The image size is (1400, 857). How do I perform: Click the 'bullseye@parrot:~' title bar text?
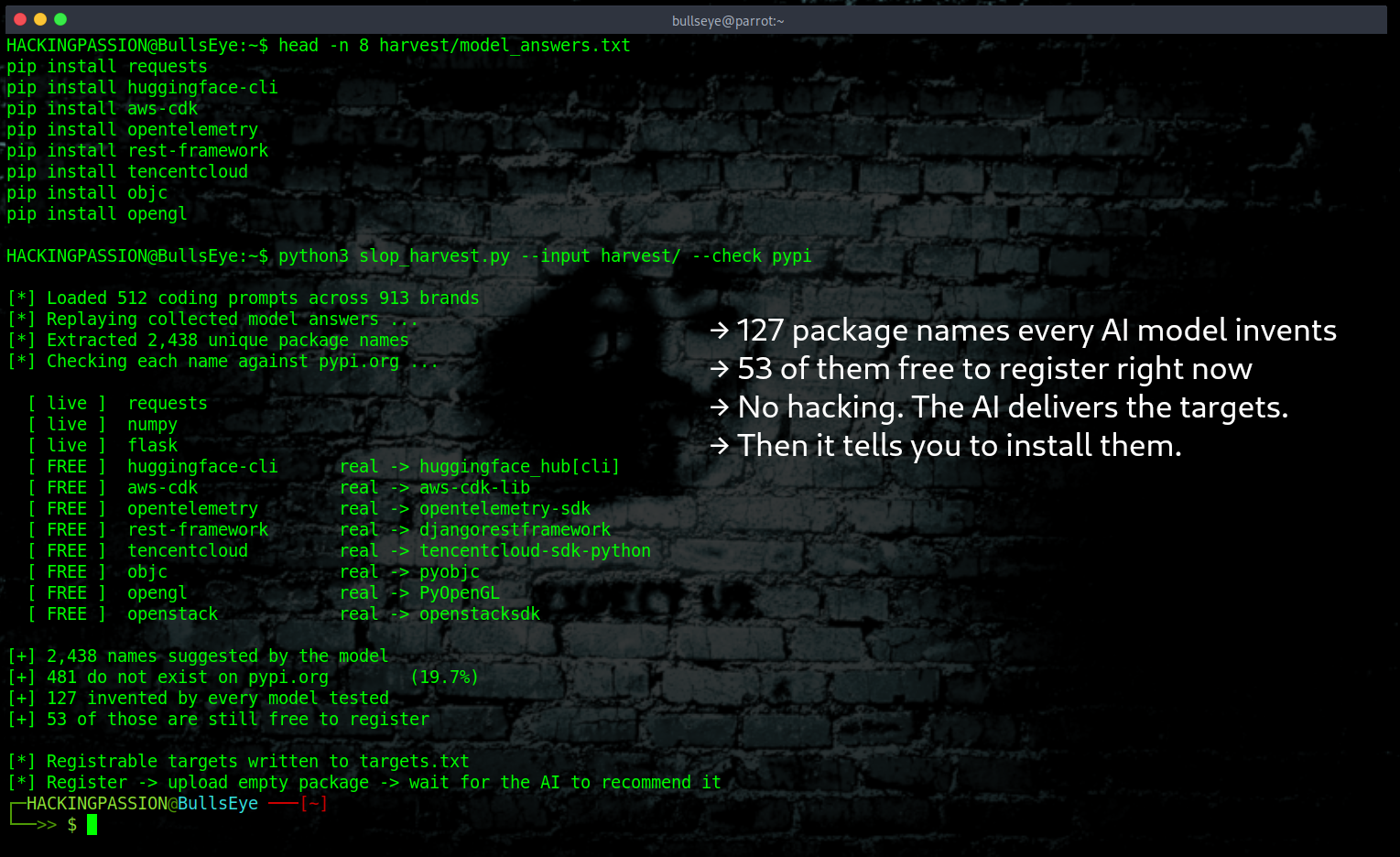(728, 21)
